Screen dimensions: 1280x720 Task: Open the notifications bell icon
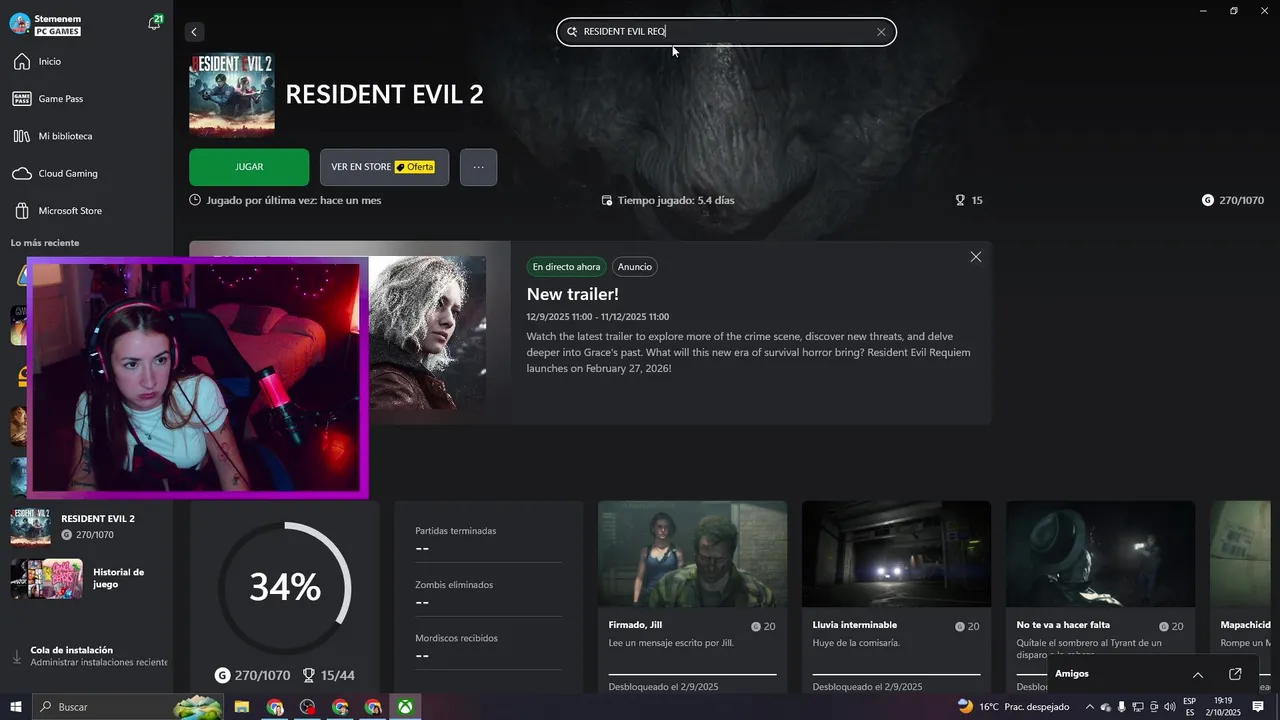click(154, 22)
